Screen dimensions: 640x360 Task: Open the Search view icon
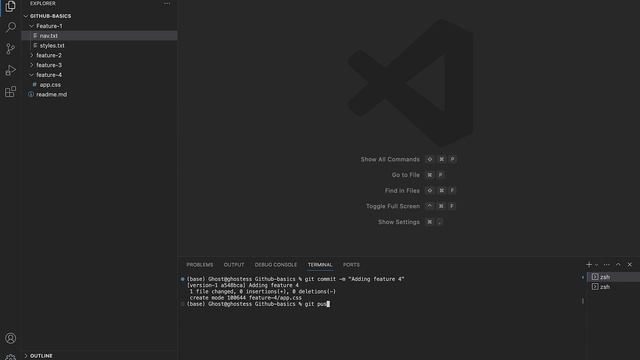pyautogui.click(x=10, y=27)
